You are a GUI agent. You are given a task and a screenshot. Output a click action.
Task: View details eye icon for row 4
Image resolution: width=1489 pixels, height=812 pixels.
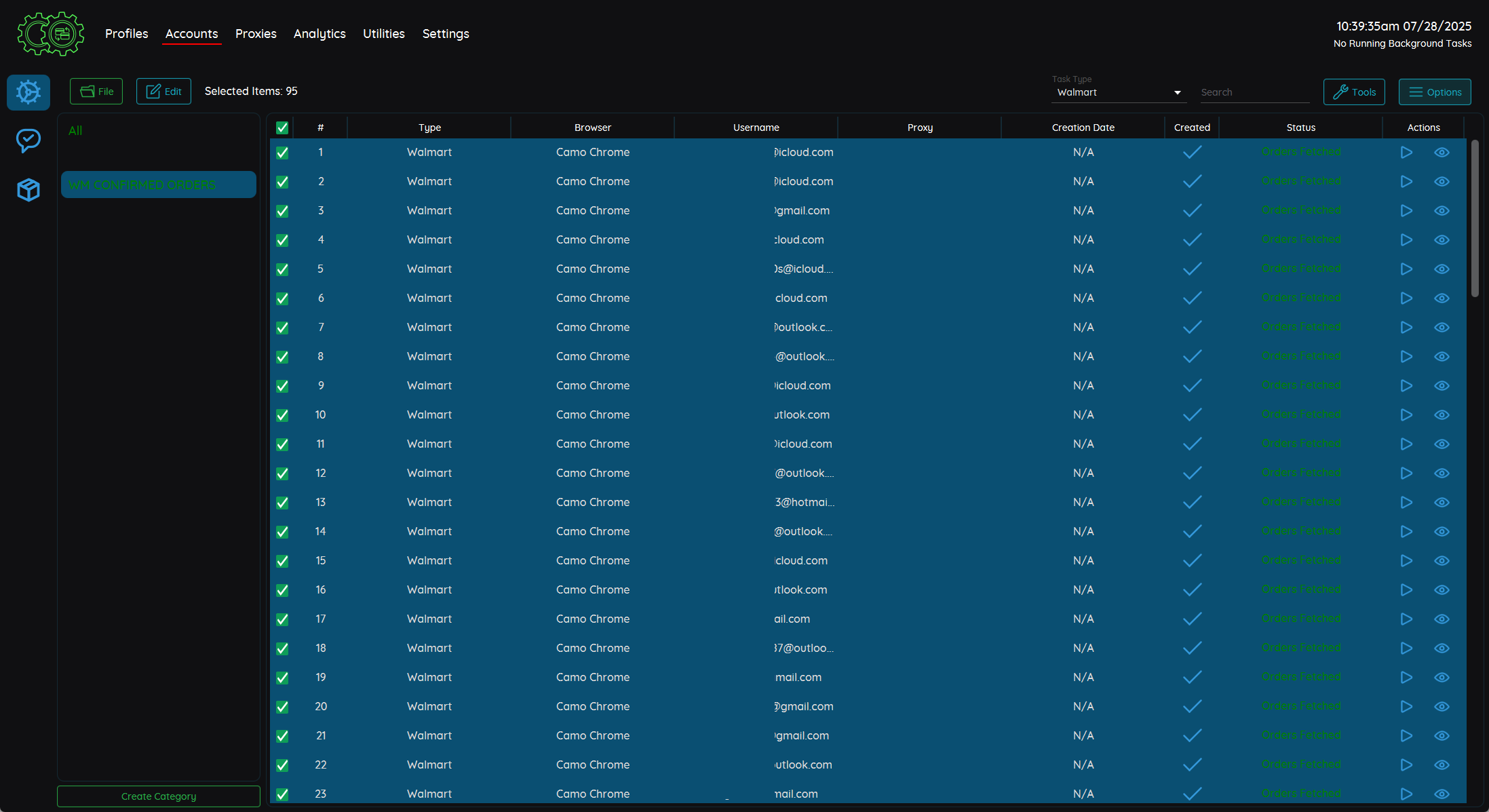[x=1442, y=240]
